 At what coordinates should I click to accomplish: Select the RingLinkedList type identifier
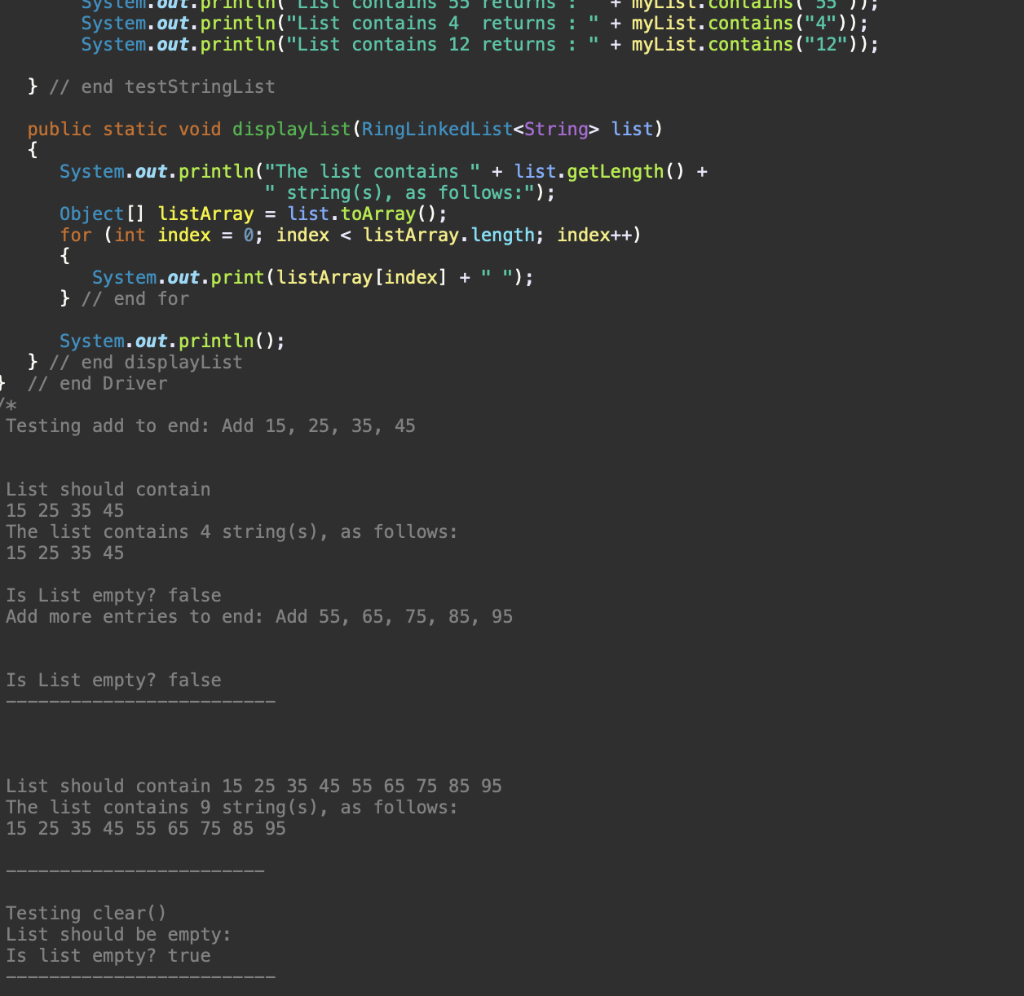click(x=436, y=128)
